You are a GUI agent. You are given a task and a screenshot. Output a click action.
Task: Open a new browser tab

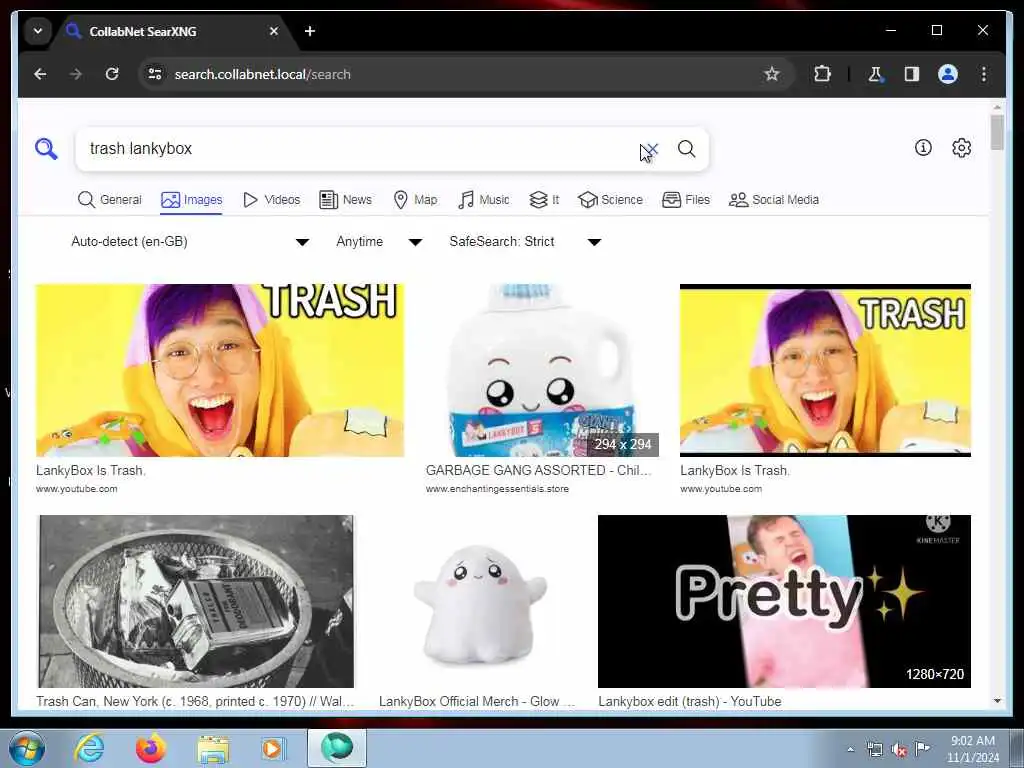coord(310,31)
